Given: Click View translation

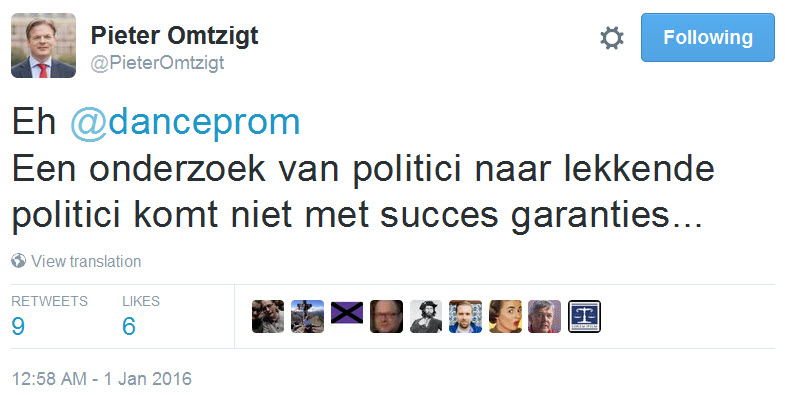Looking at the screenshot, I should [86, 261].
